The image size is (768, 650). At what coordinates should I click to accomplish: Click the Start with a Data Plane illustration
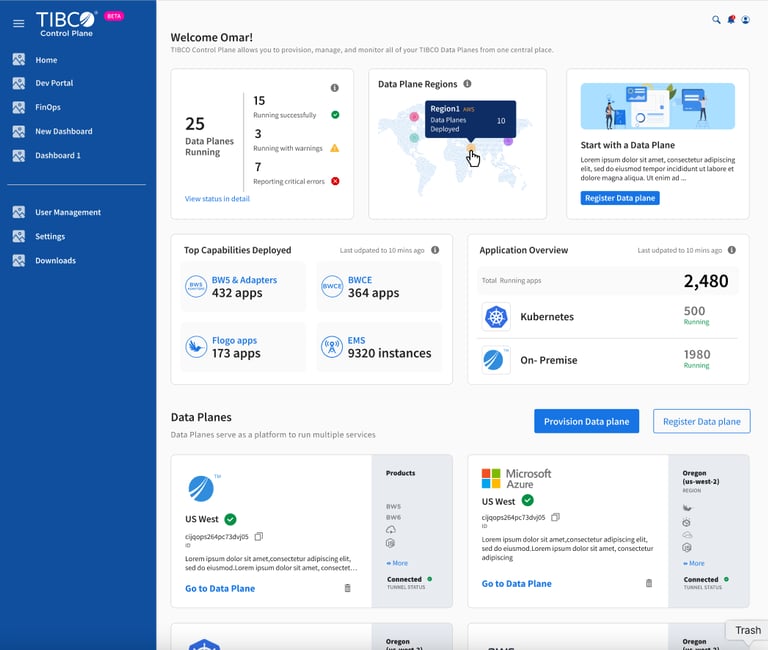point(657,106)
